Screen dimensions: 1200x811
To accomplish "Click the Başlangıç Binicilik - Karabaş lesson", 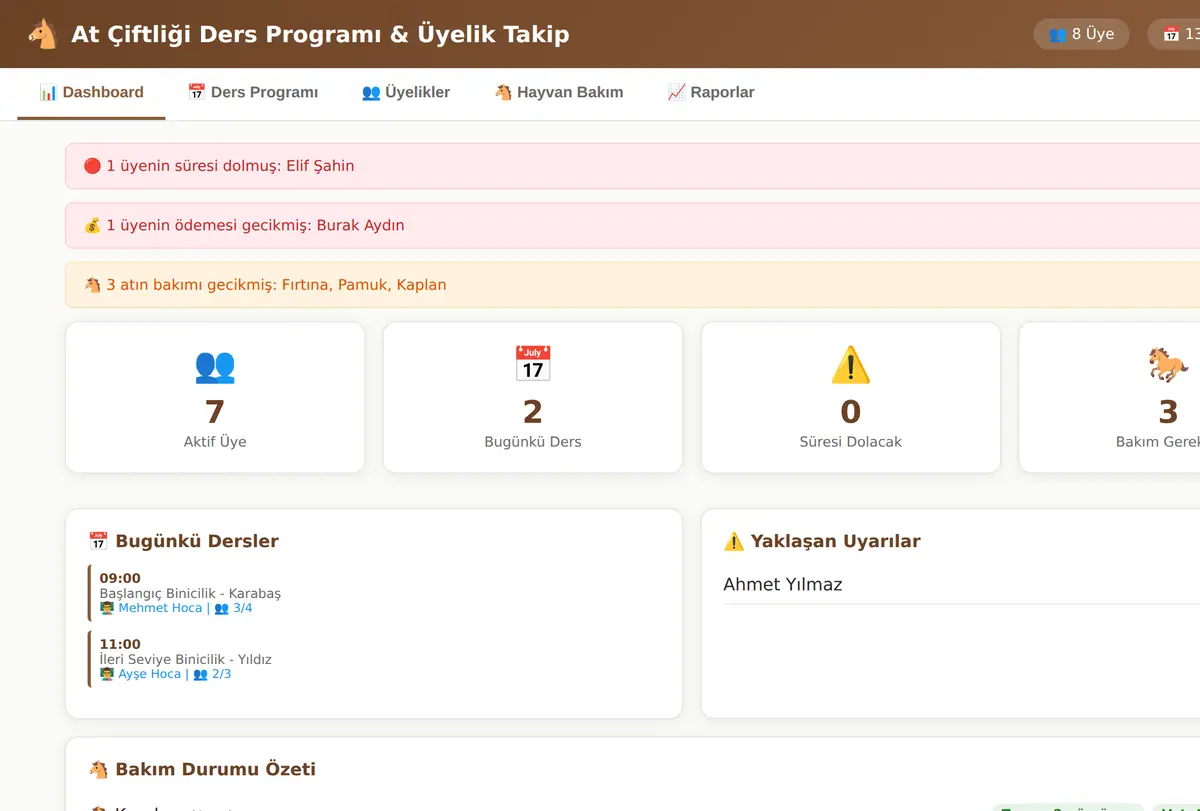I will pos(190,593).
